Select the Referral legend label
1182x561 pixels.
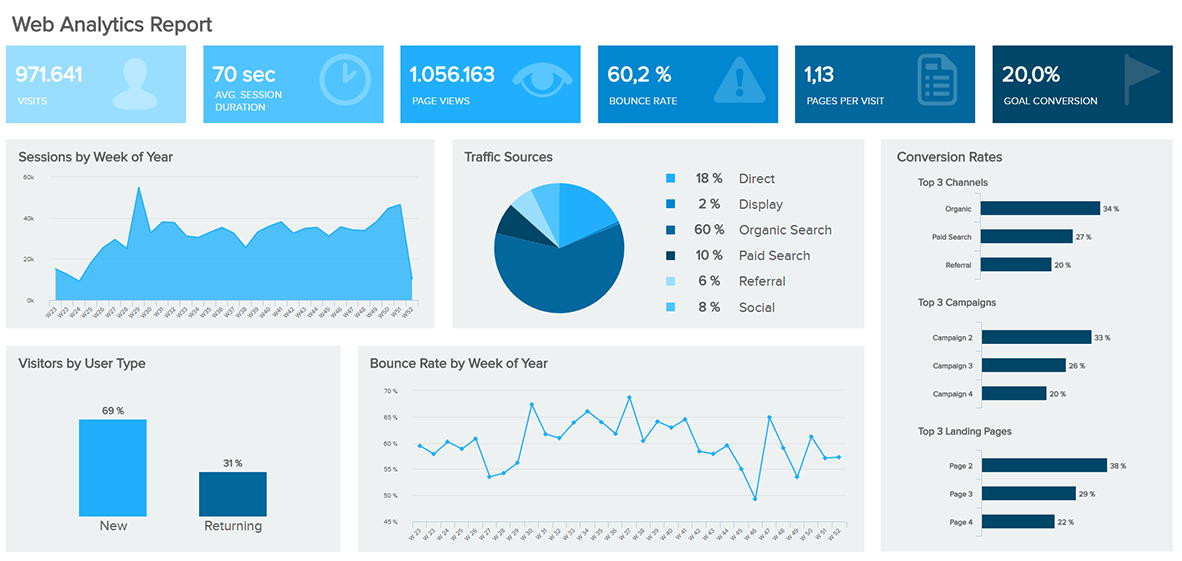pos(762,282)
